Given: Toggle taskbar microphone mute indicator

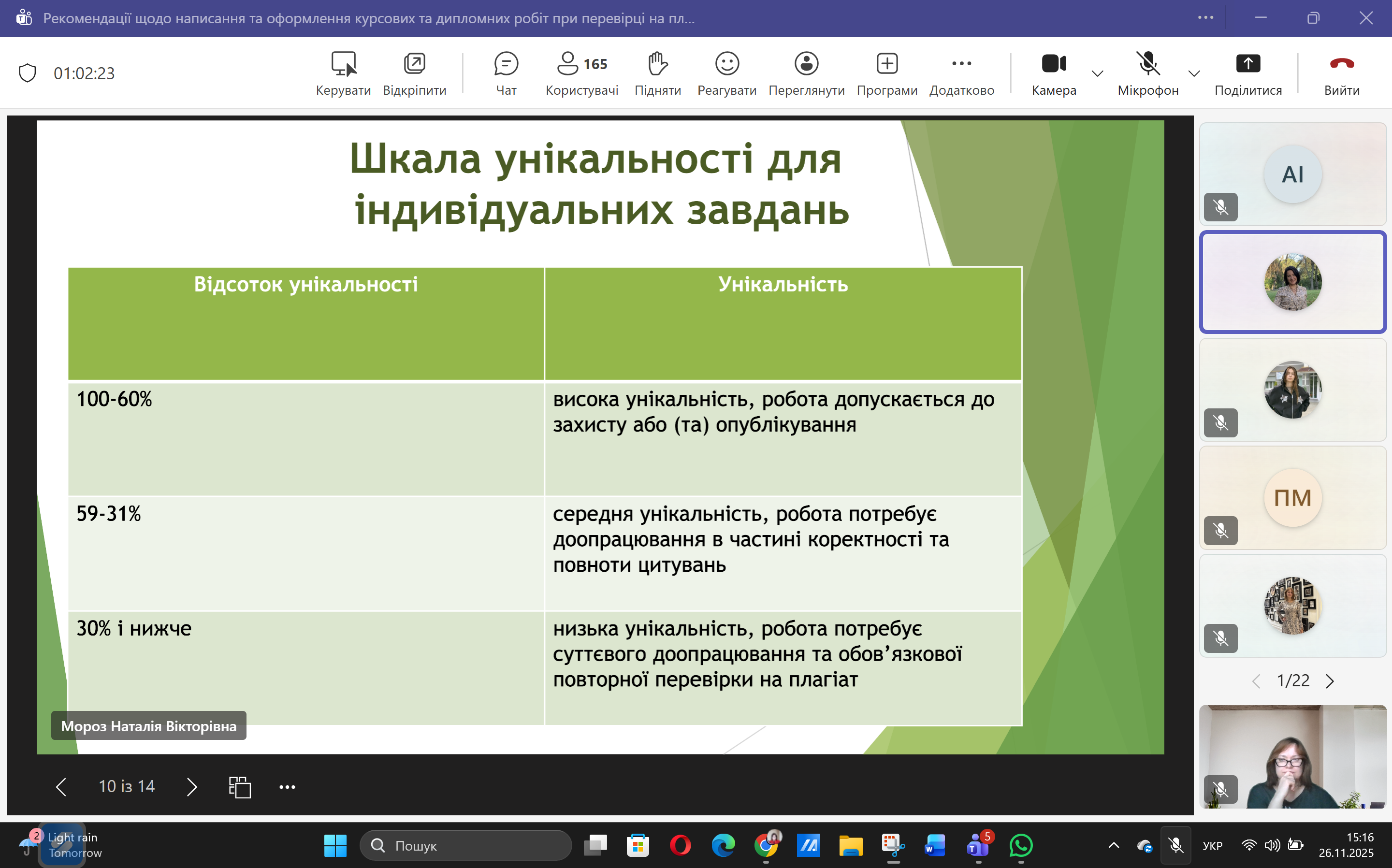Looking at the screenshot, I should (1175, 845).
